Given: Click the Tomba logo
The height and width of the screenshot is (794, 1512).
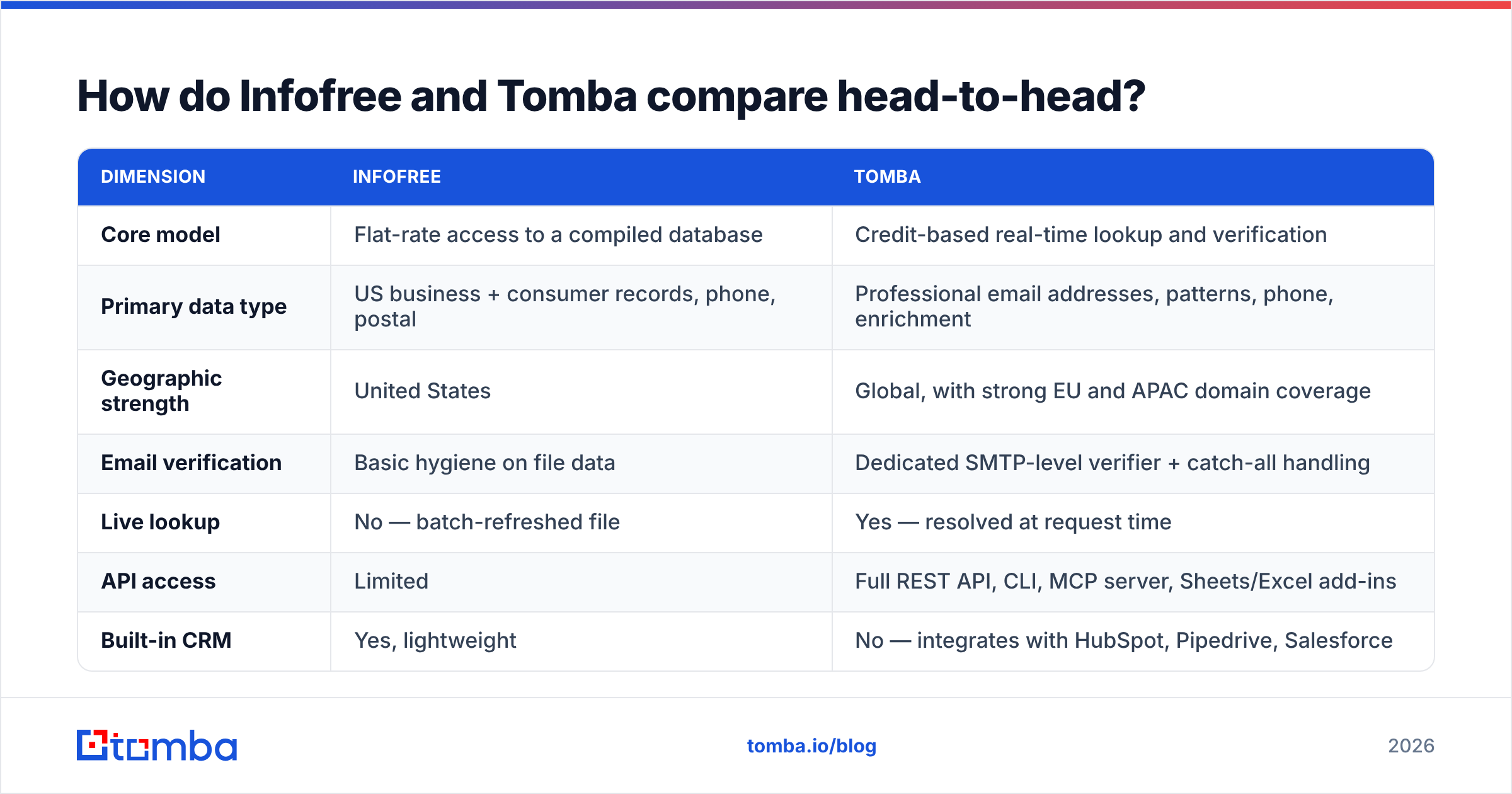Looking at the screenshot, I should point(157,745).
